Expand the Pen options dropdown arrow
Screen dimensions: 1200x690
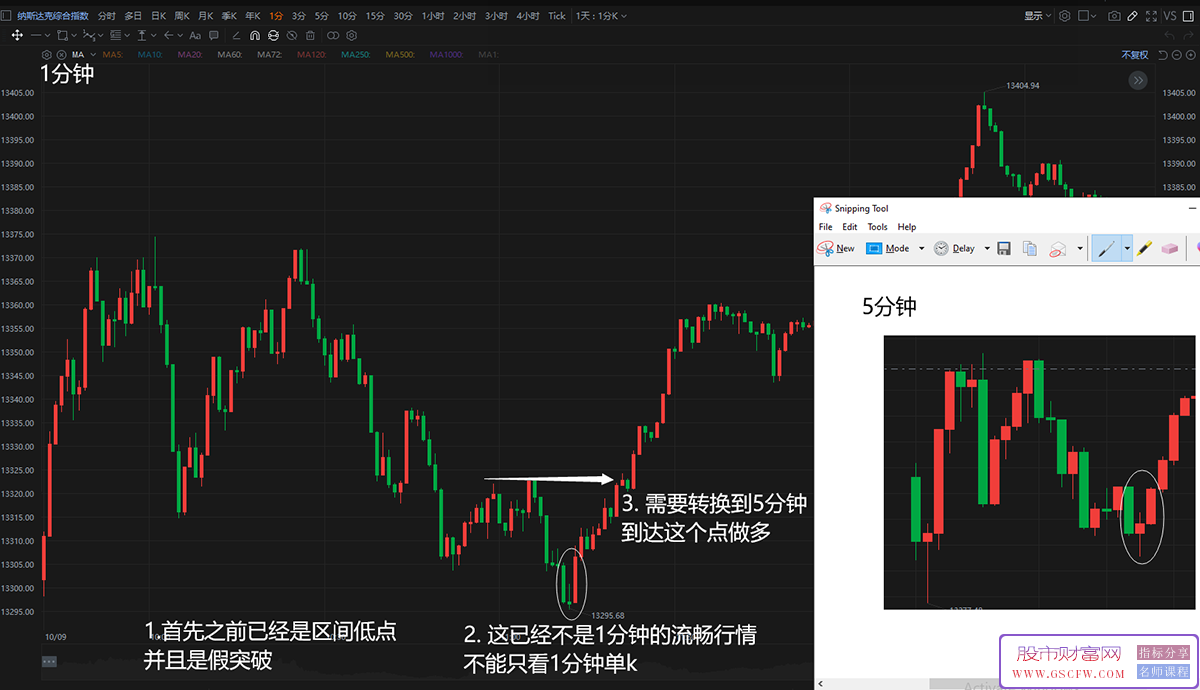(1127, 248)
